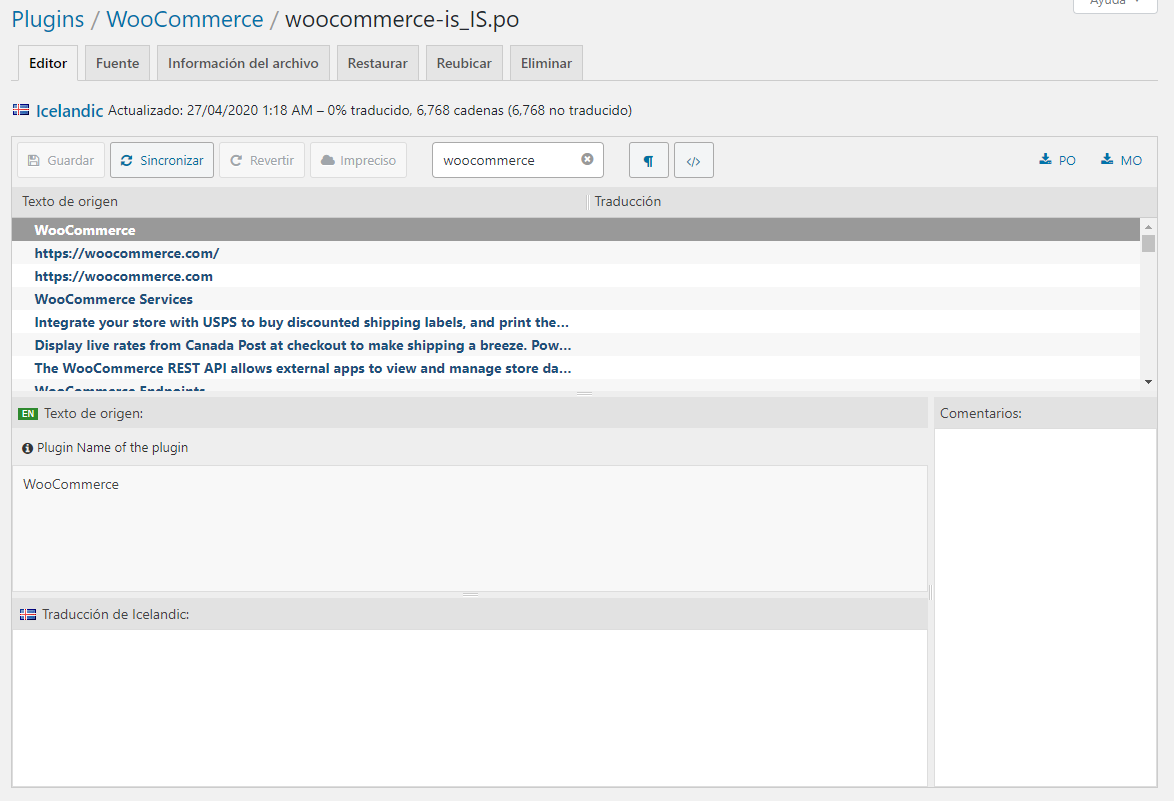
Task: Open the Eliminar tab
Action: point(547,63)
